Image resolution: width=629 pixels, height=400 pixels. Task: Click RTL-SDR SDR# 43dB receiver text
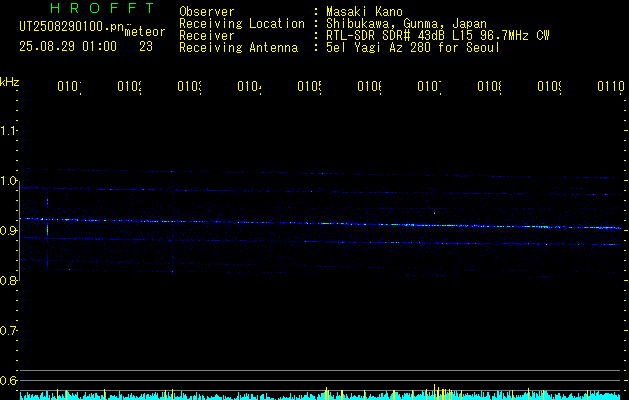[438, 36]
